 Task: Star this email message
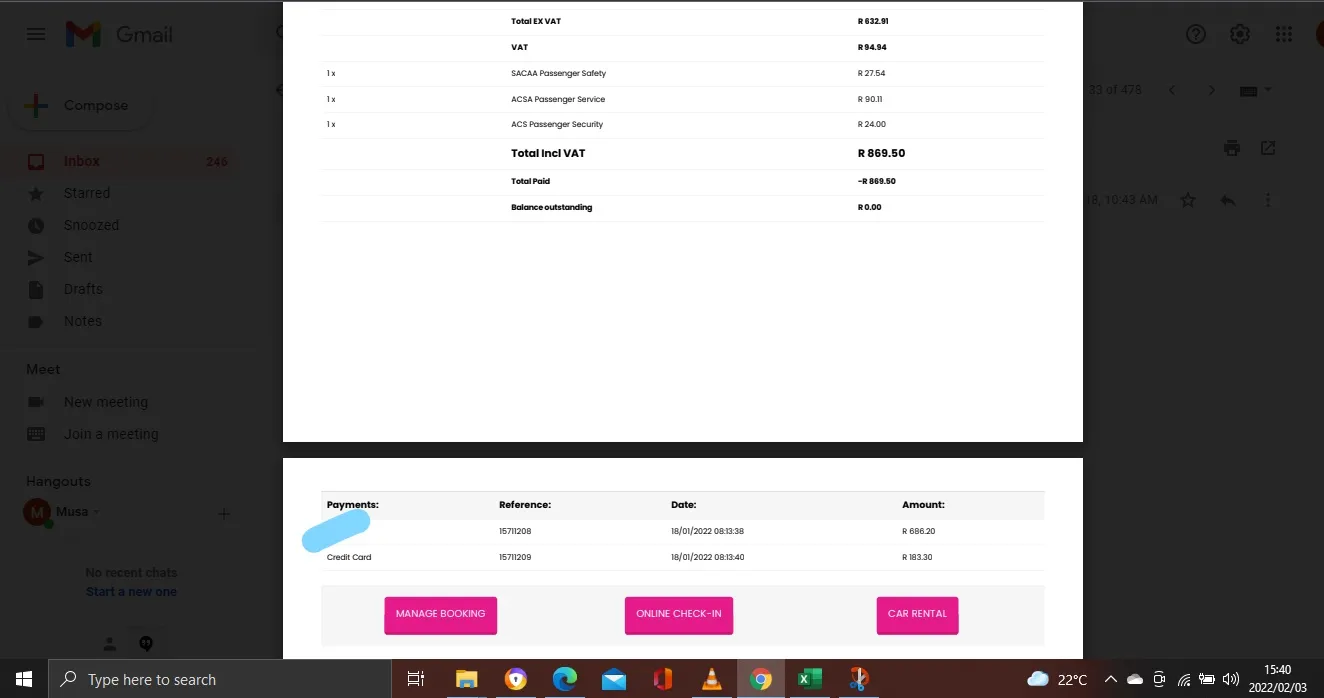(1188, 200)
